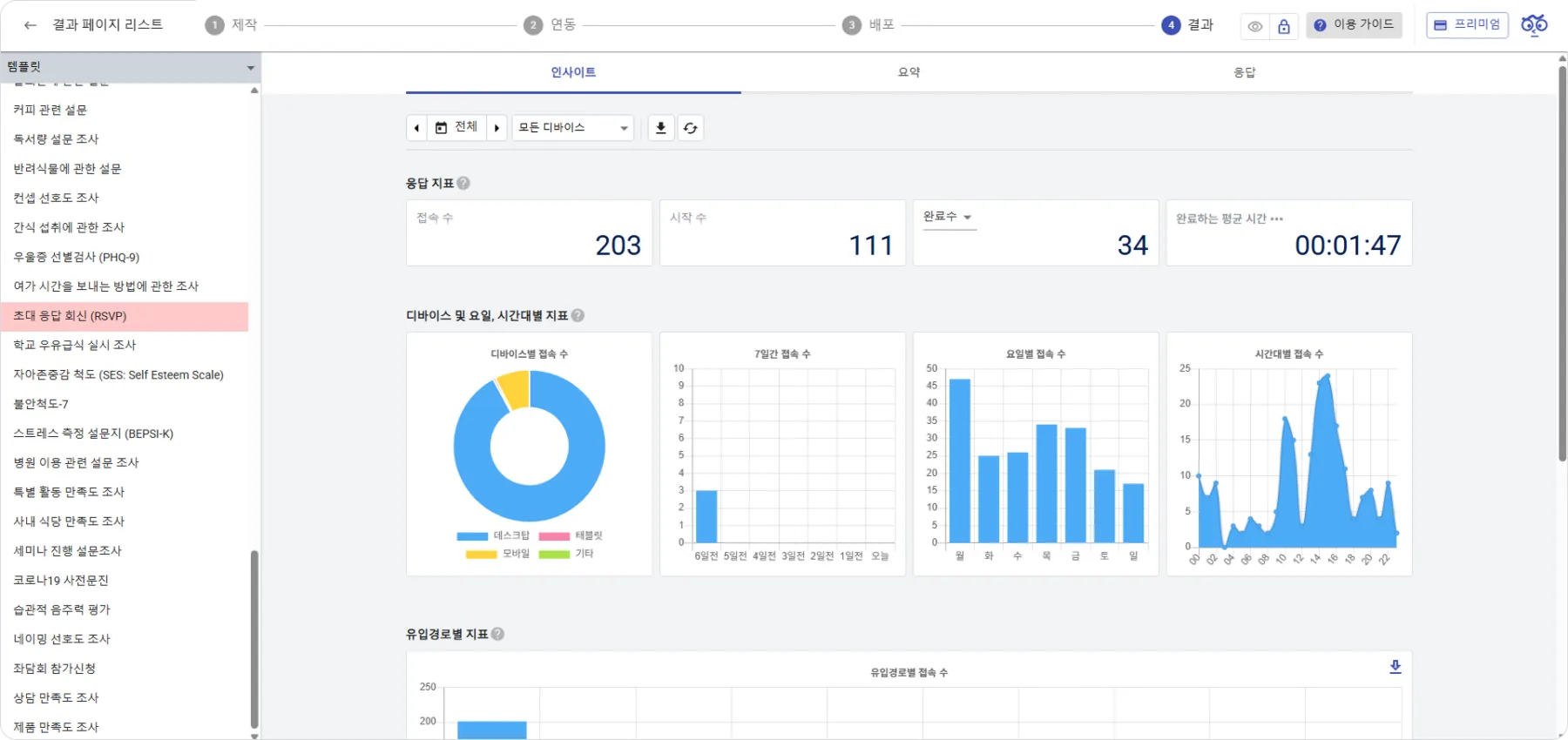Select template 여가 시간을 보내는 방법에 관한 조사
Image resolution: width=1568 pixels, height=740 pixels.
pos(125,286)
